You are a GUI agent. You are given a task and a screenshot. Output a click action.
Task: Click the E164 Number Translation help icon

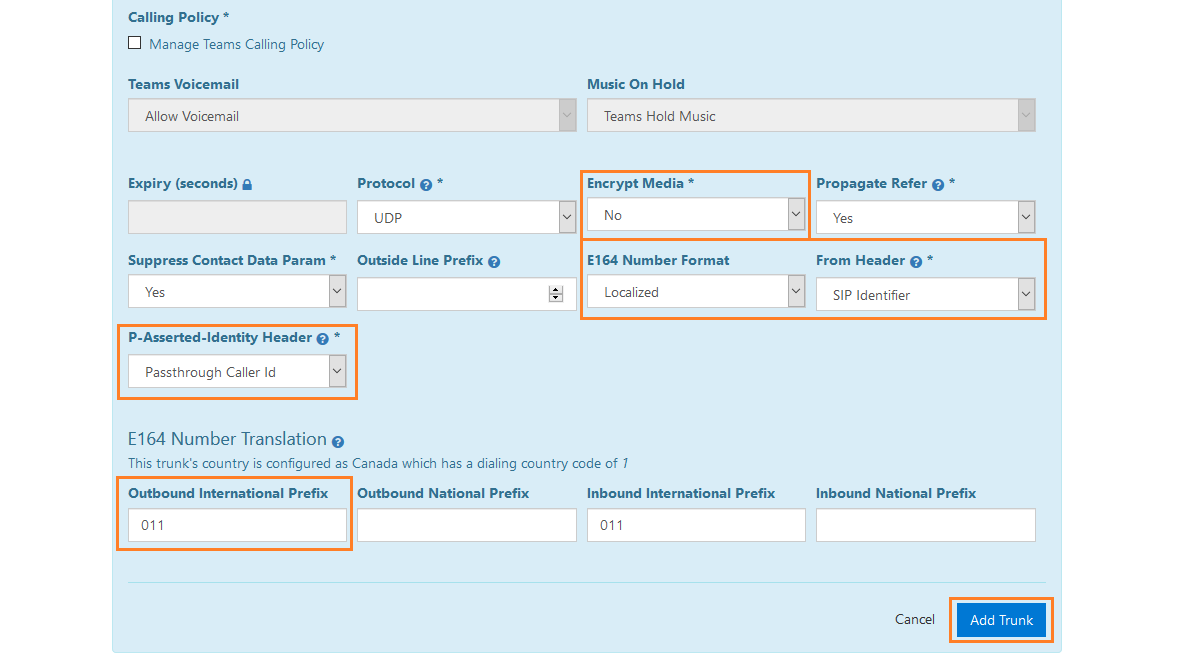pyautogui.click(x=336, y=440)
